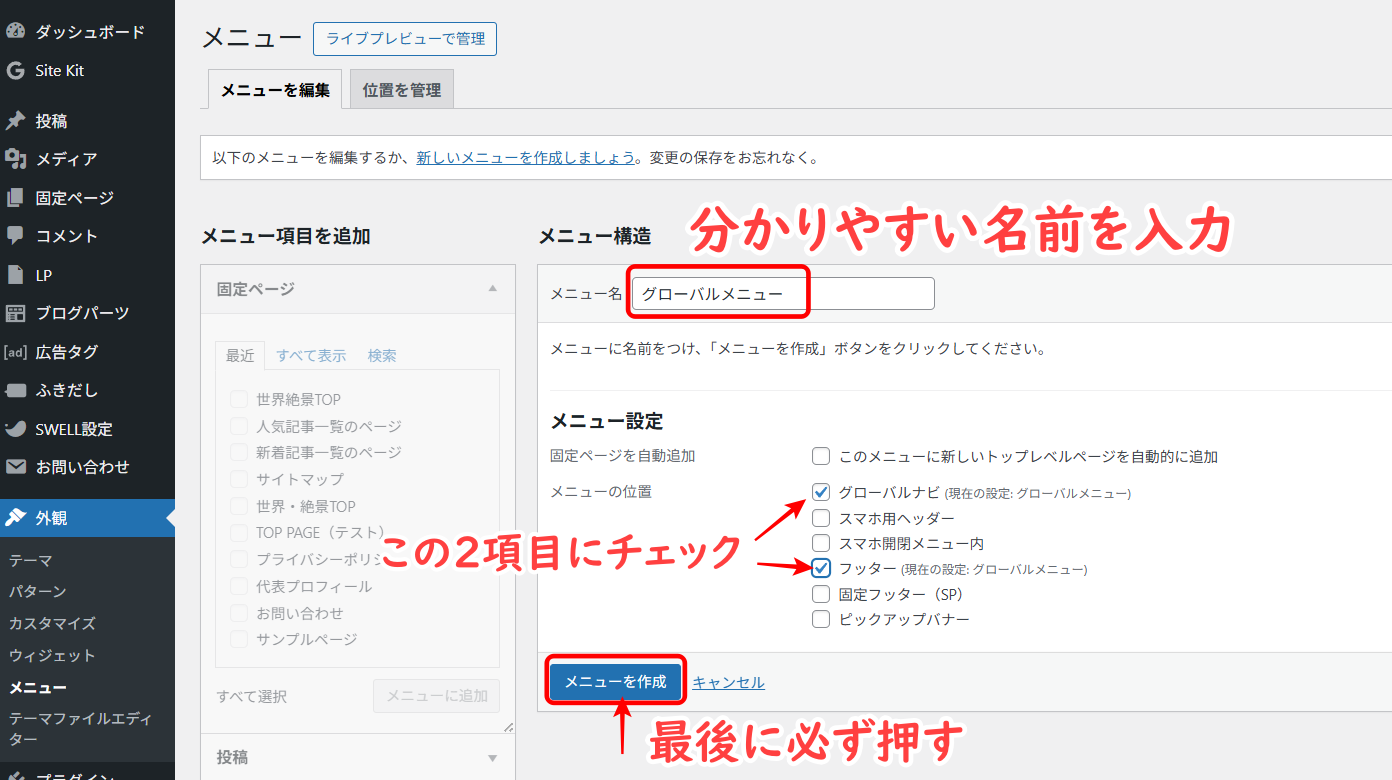This screenshot has width=1392, height=780.
Task: Click the pushpin icon for Posts (投稿)
Action: [x=15, y=121]
